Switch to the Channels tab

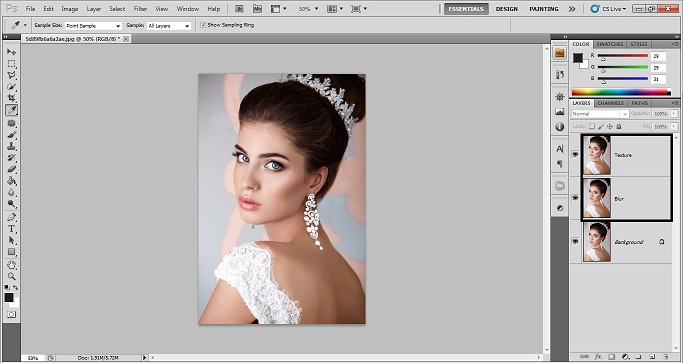click(610, 103)
